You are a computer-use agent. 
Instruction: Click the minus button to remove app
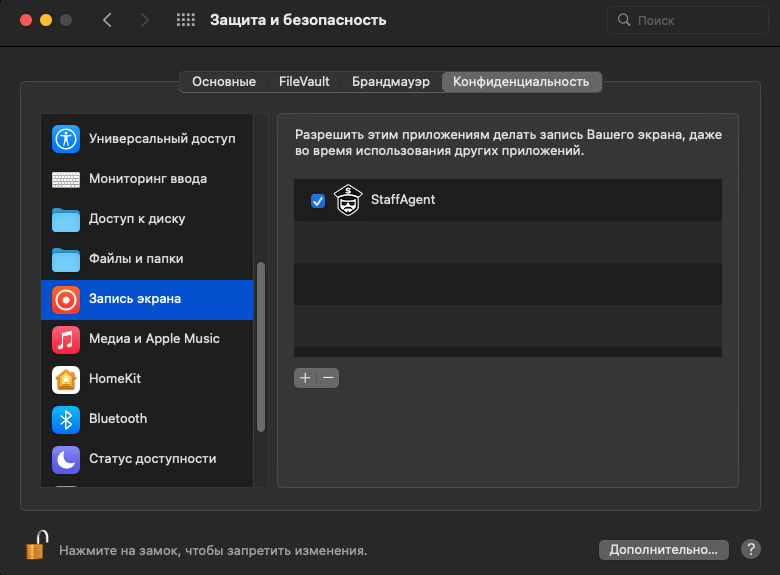pos(328,378)
